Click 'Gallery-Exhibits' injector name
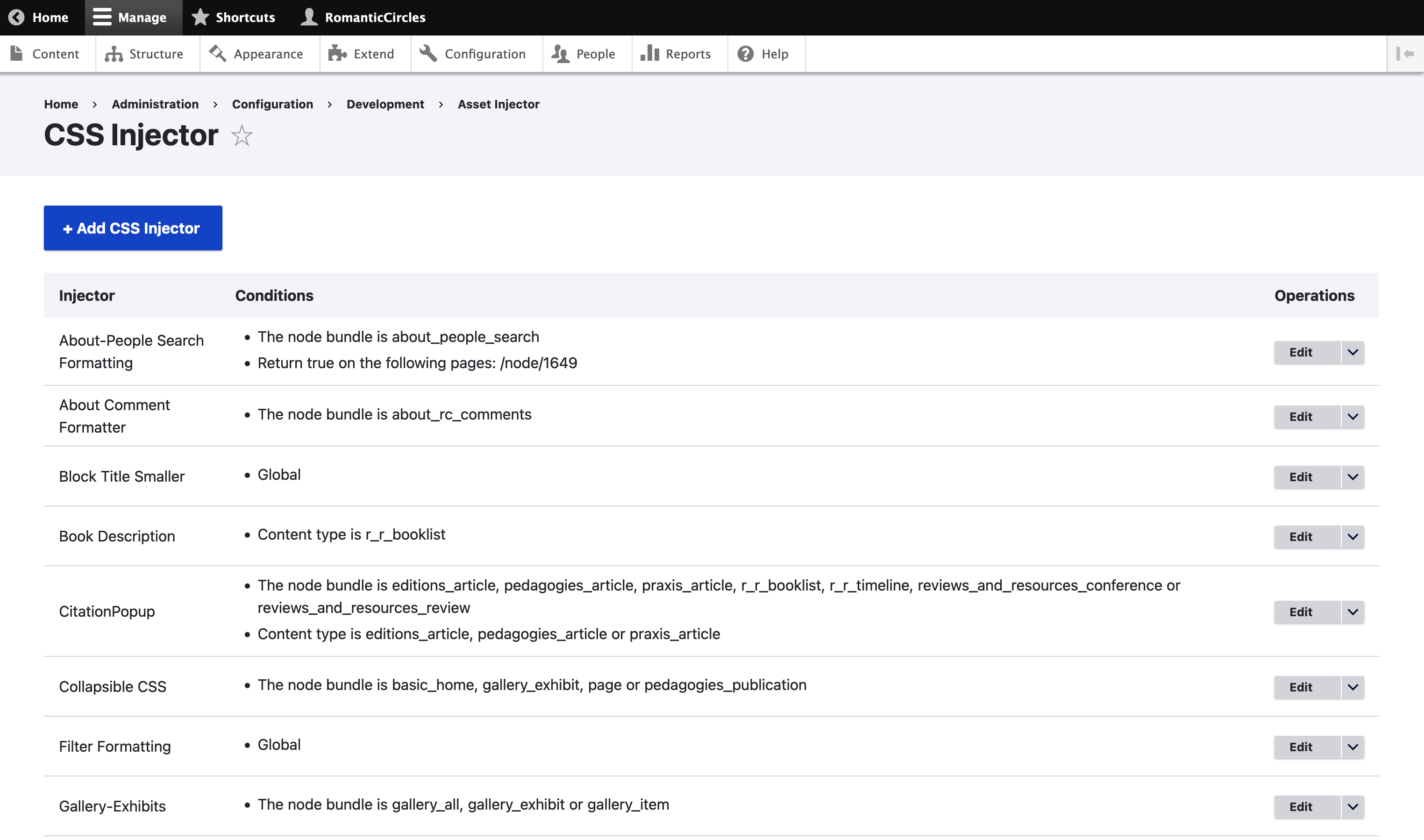This screenshot has height=840, width=1424. click(113, 807)
